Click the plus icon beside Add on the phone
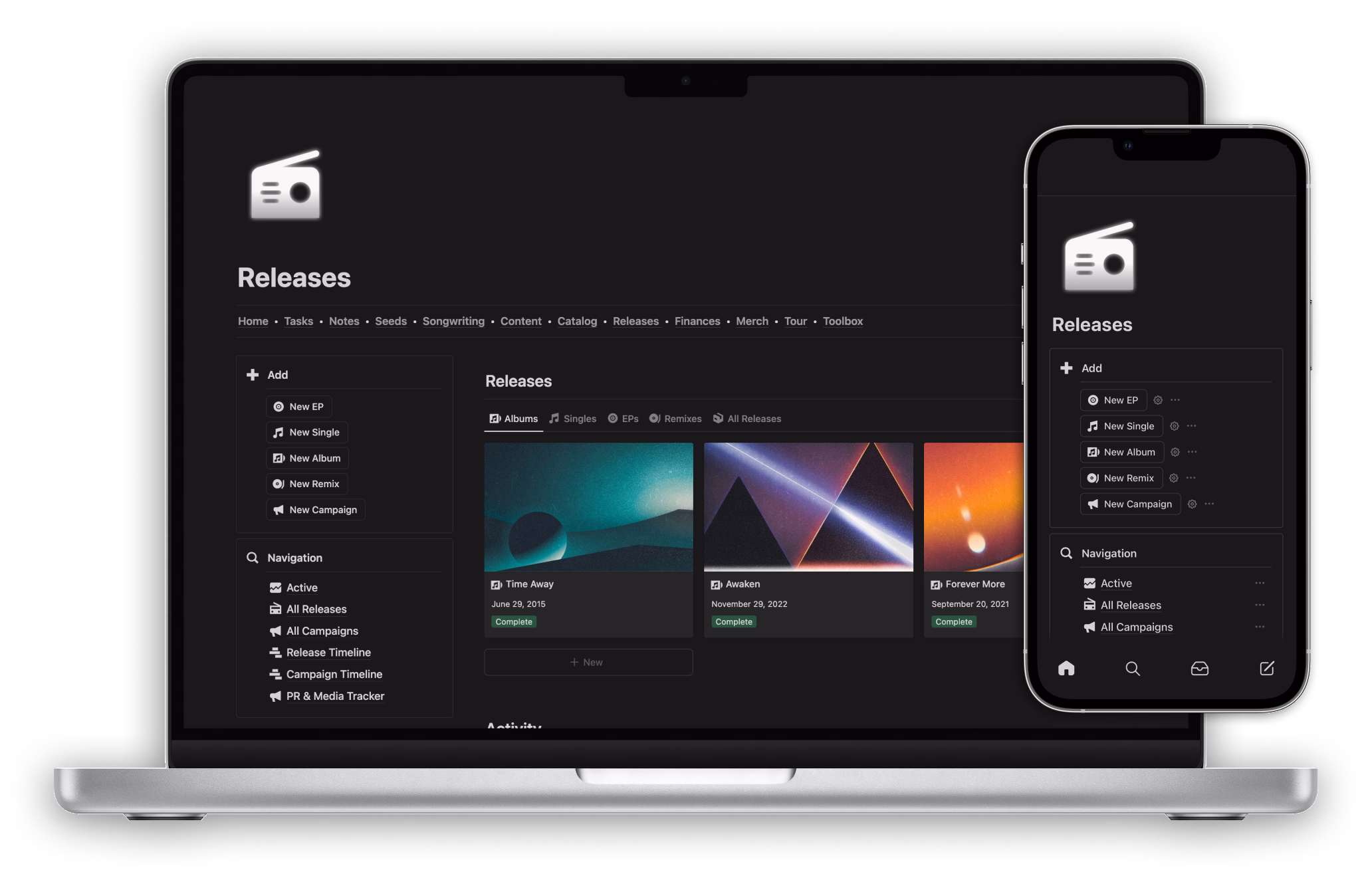 pyautogui.click(x=1066, y=368)
